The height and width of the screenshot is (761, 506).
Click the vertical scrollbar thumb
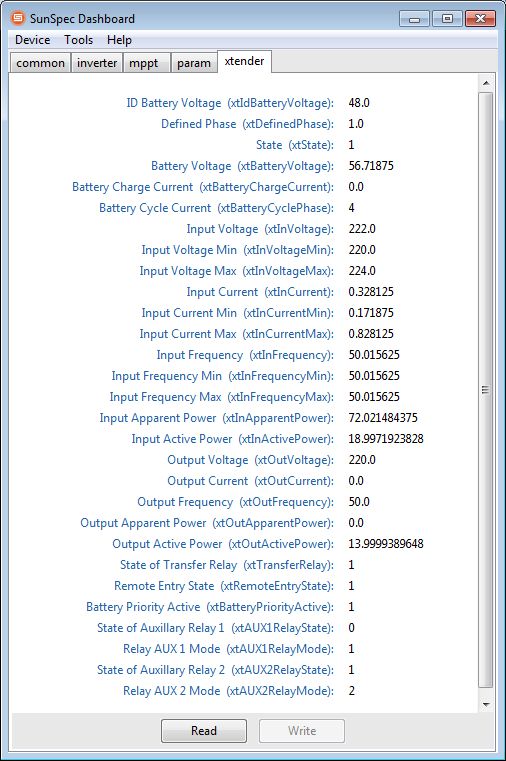coord(486,390)
